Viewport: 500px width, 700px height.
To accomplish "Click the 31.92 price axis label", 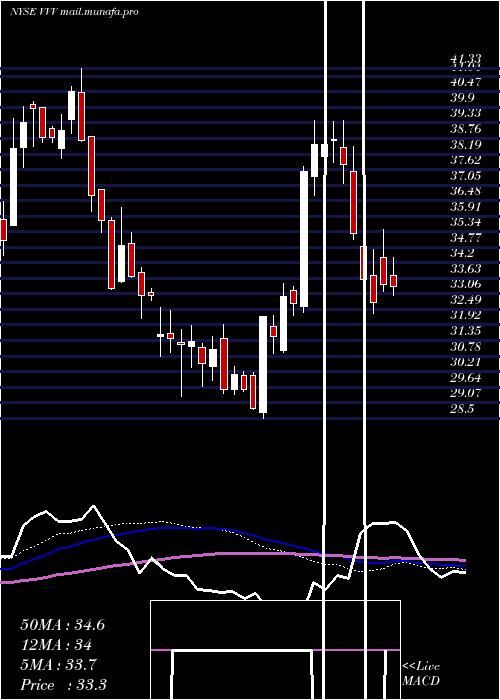I will click(x=465, y=315).
